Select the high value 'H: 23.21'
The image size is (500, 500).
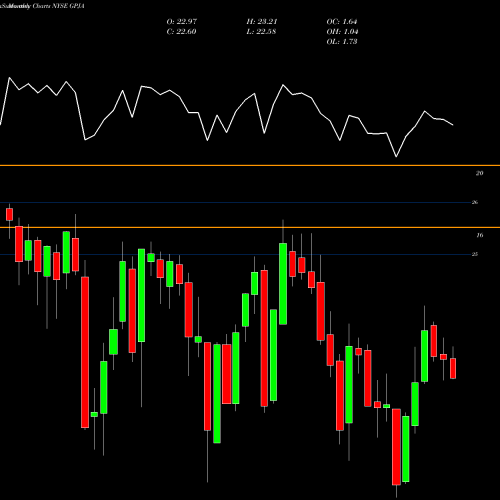pos(262,22)
